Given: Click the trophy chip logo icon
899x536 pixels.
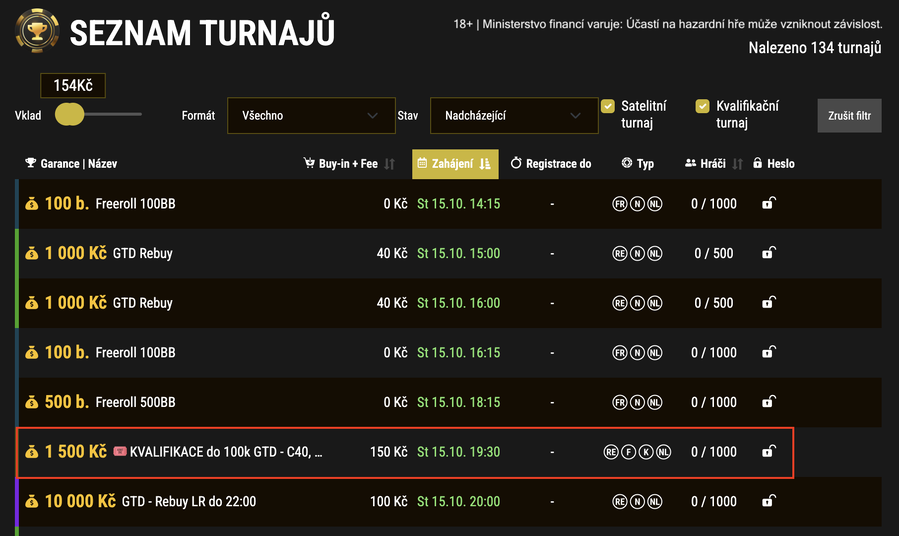Looking at the screenshot, I should point(37,32).
